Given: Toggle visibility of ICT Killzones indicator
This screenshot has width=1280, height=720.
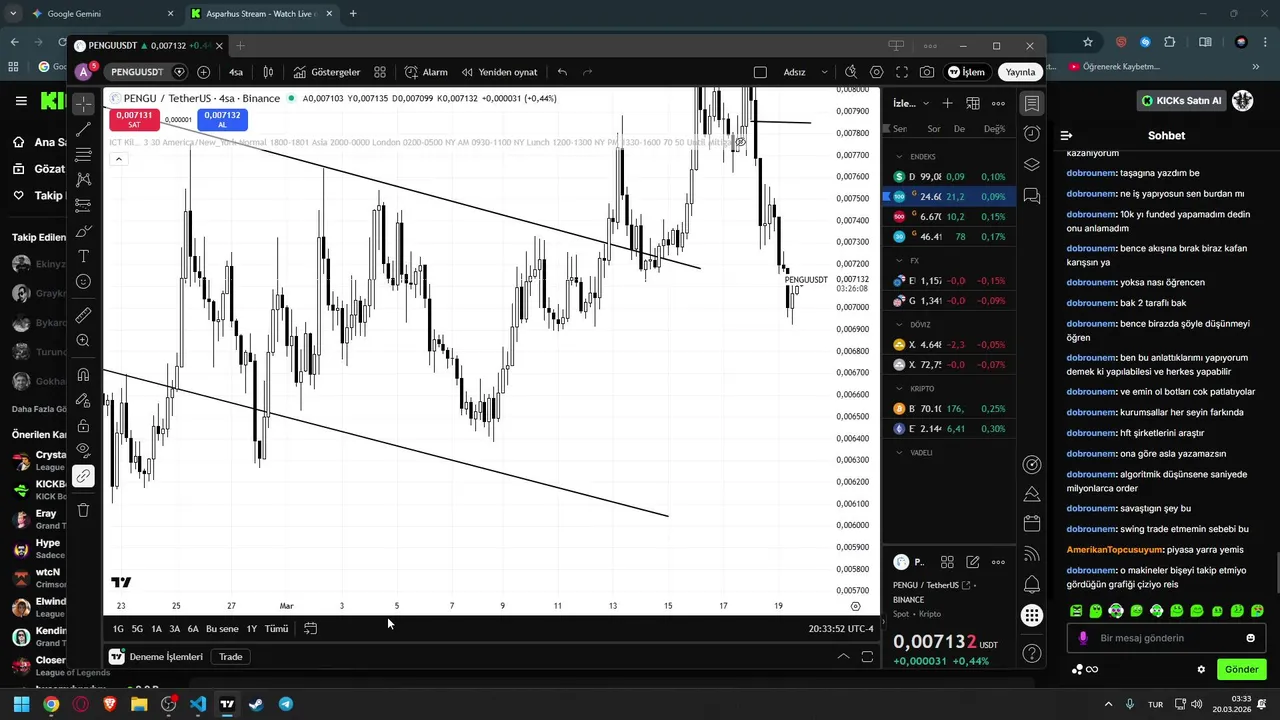Looking at the screenshot, I should pos(741,143).
